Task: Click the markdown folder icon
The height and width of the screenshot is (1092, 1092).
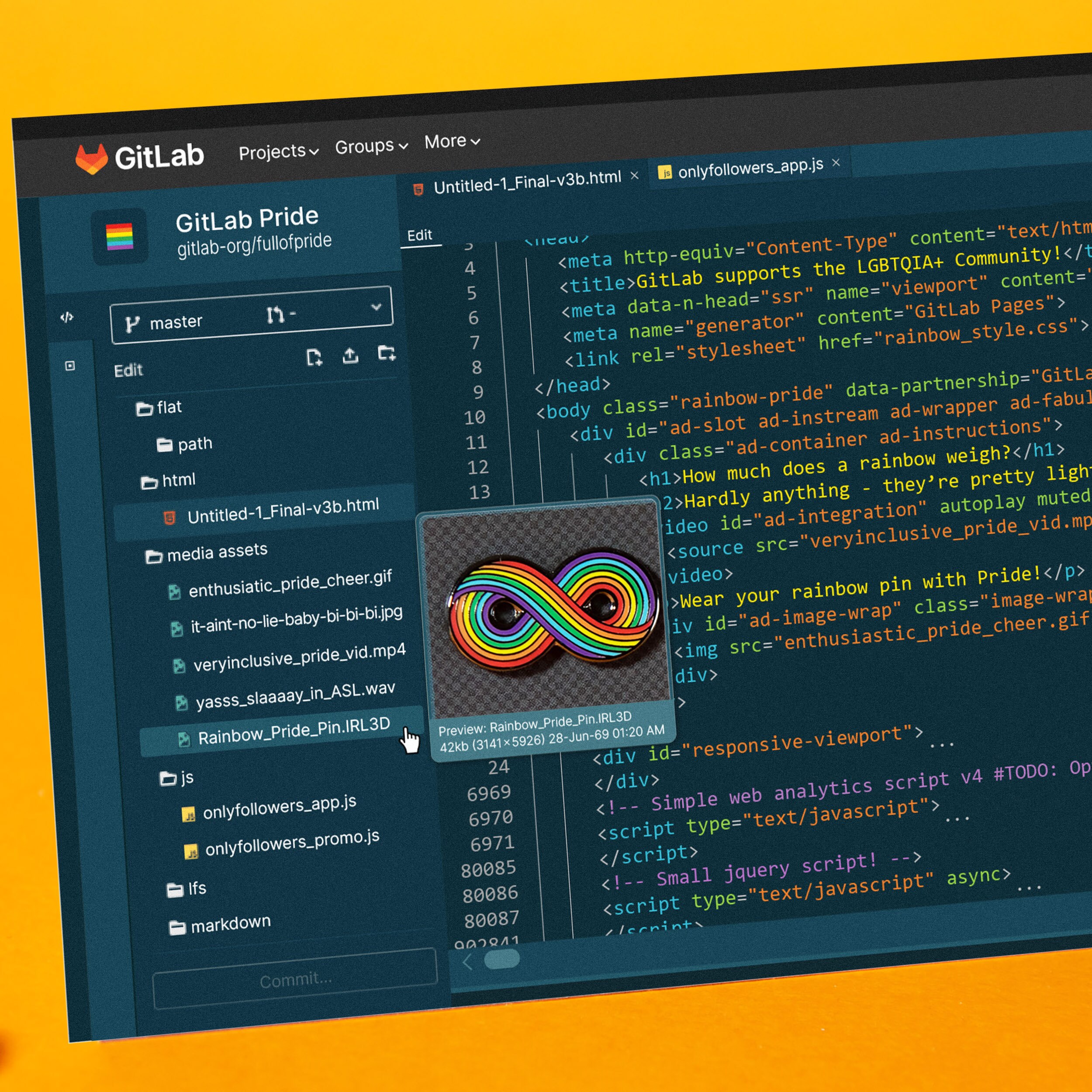Action: pyautogui.click(x=177, y=927)
